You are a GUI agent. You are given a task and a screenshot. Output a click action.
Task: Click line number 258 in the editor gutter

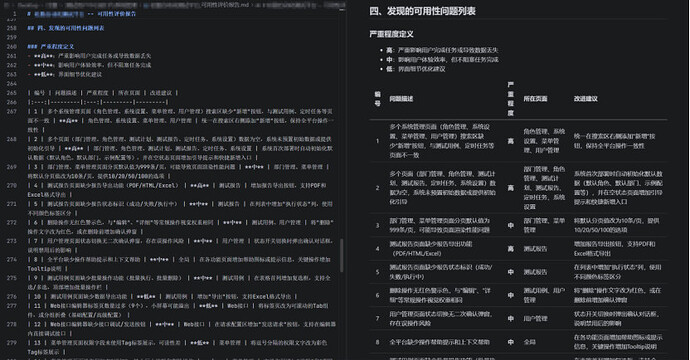pos(11,28)
